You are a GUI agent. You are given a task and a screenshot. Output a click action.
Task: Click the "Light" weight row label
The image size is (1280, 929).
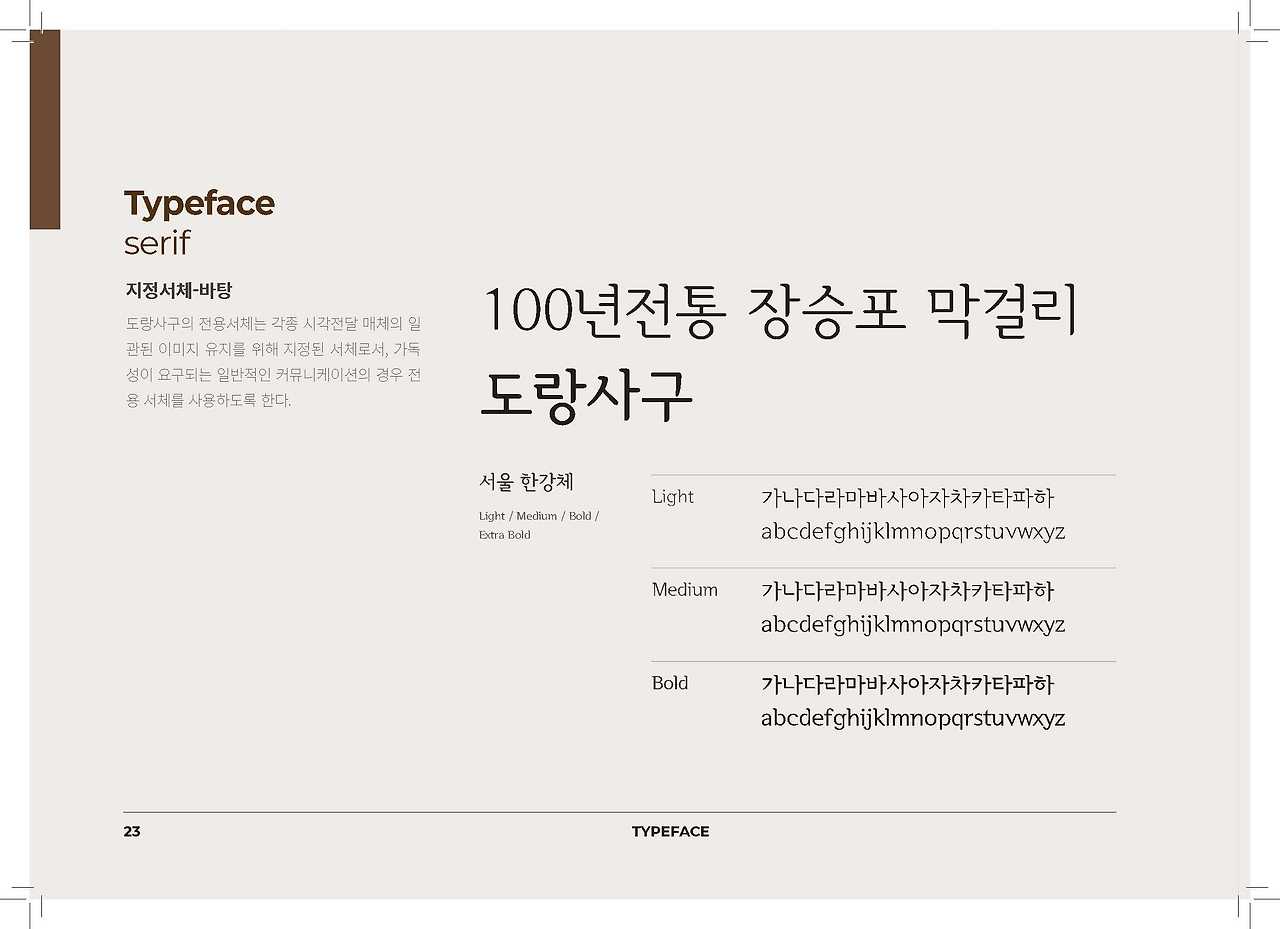point(672,497)
